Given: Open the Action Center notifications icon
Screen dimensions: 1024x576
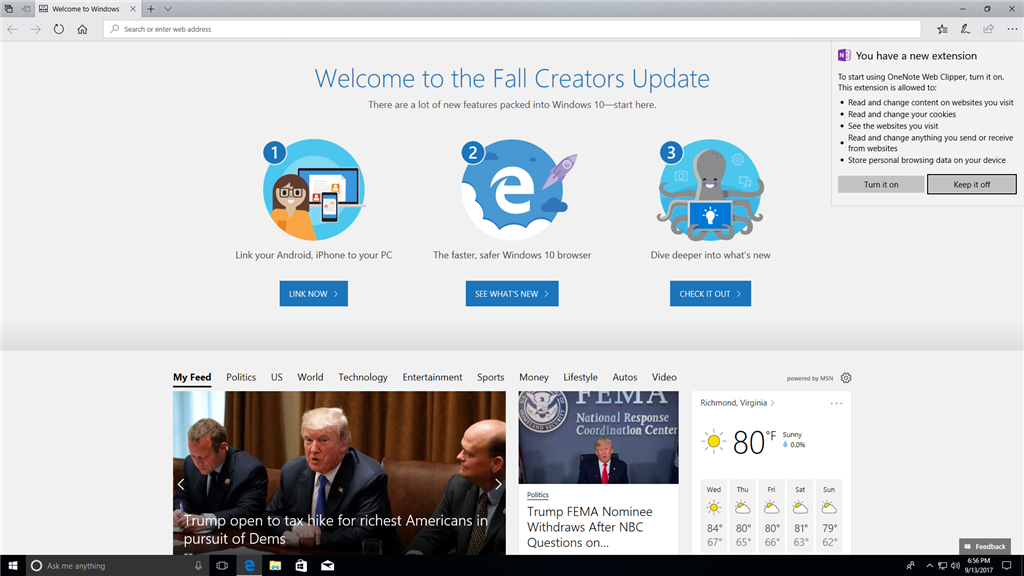Looking at the screenshot, I should (1006, 566).
